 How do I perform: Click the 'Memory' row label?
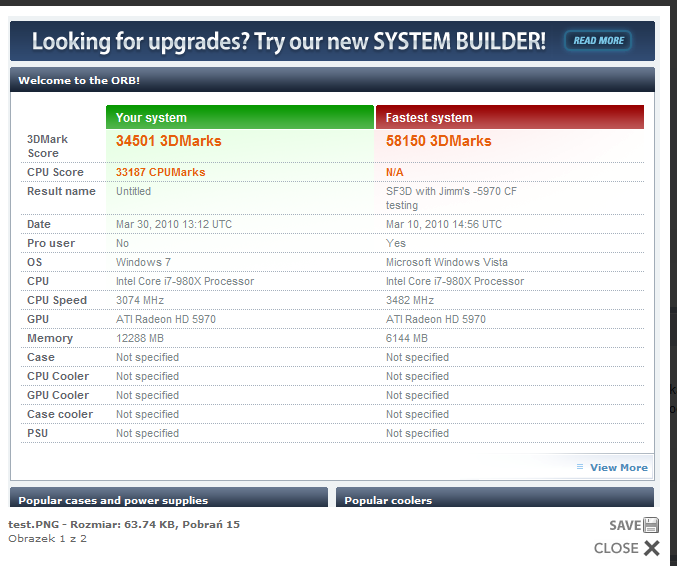[50, 338]
